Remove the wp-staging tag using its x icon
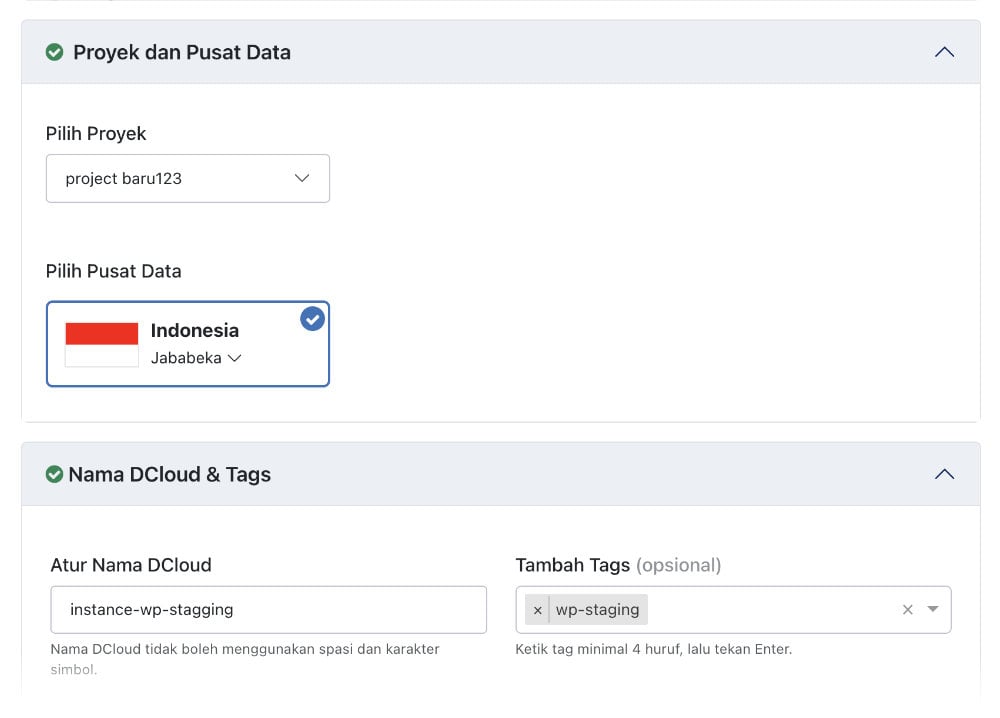 [x=538, y=609]
